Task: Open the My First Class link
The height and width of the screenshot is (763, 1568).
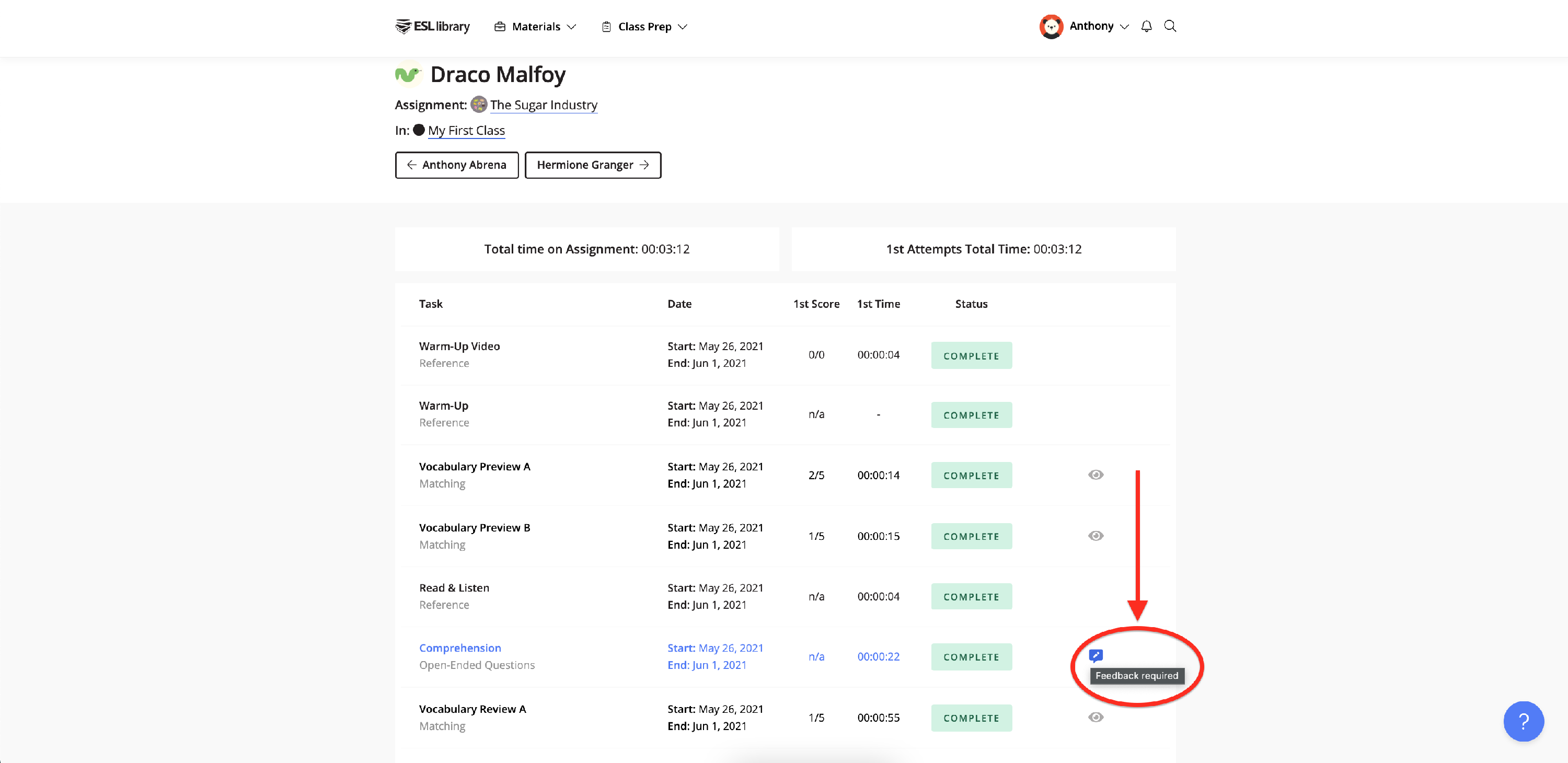Action: click(466, 130)
